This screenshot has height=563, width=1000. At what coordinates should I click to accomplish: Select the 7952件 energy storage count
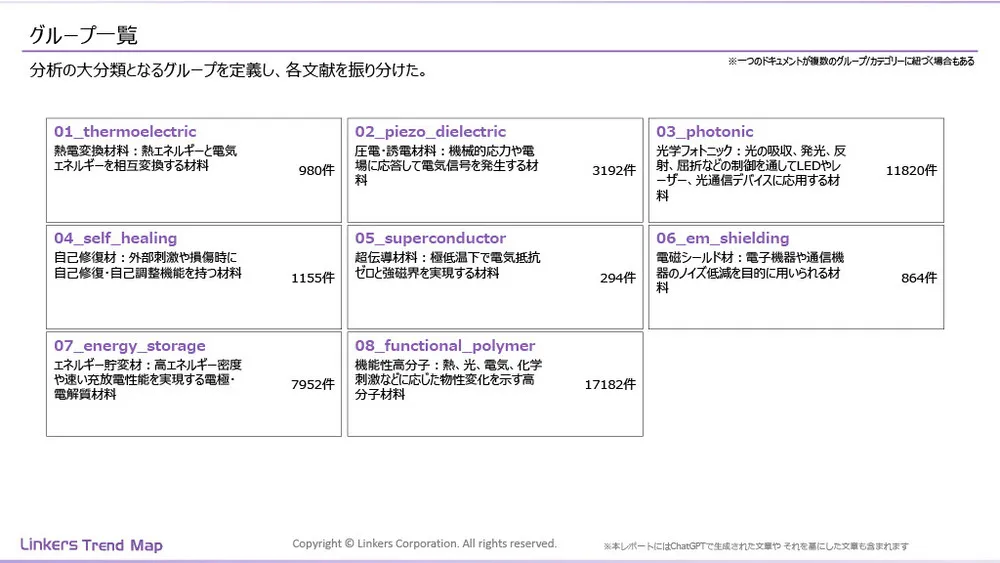pyautogui.click(x=312, y=384)
